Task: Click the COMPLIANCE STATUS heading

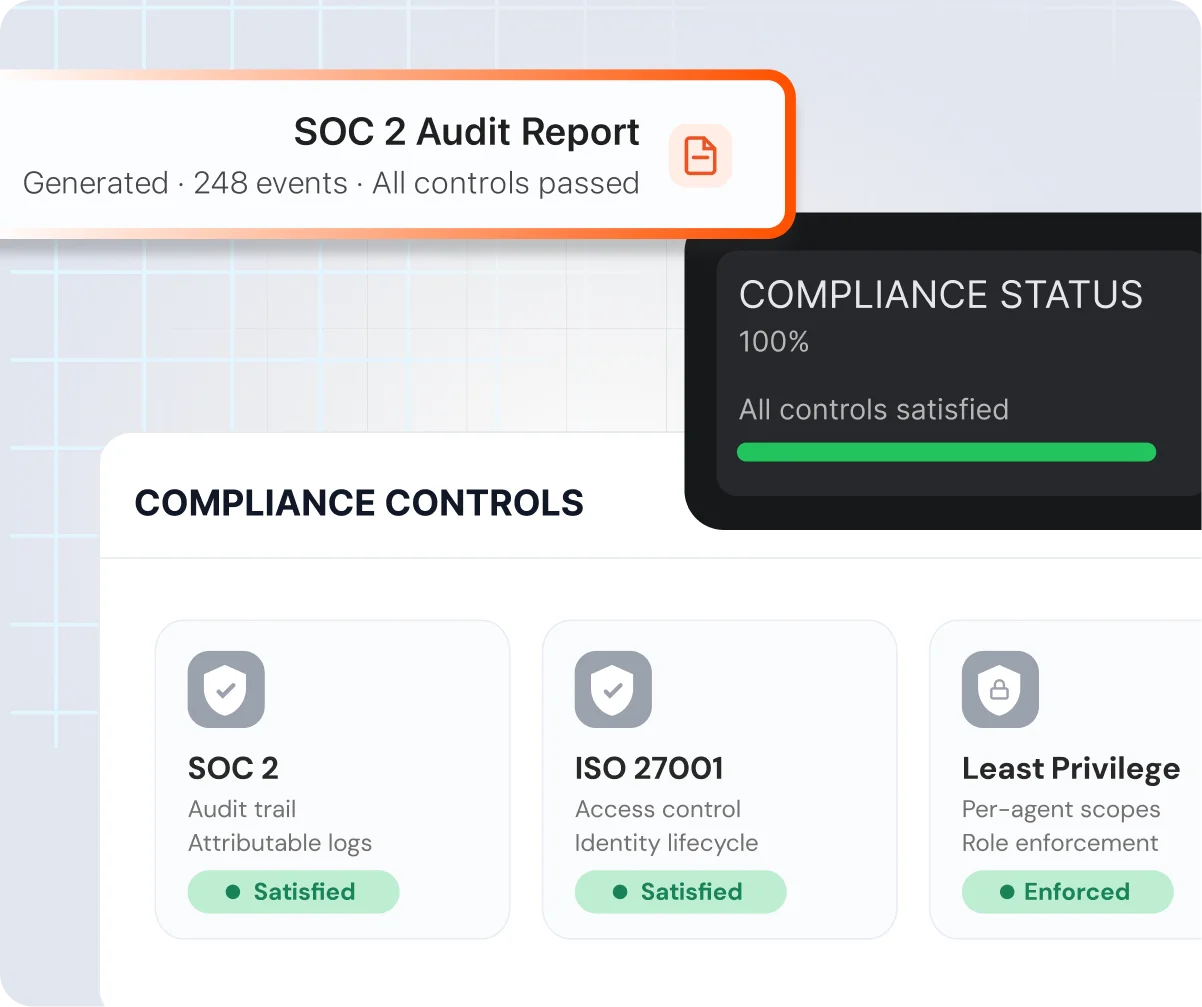Action: click(941, 295)
